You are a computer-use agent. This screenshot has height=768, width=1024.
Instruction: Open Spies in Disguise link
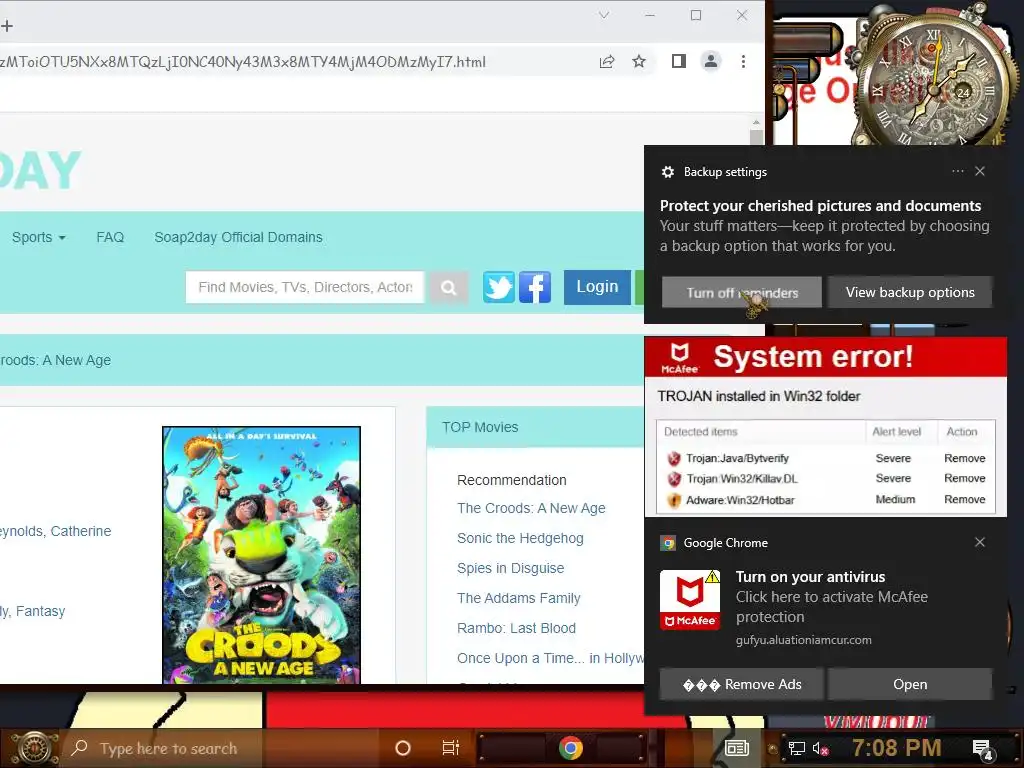(x=511, y=568)
